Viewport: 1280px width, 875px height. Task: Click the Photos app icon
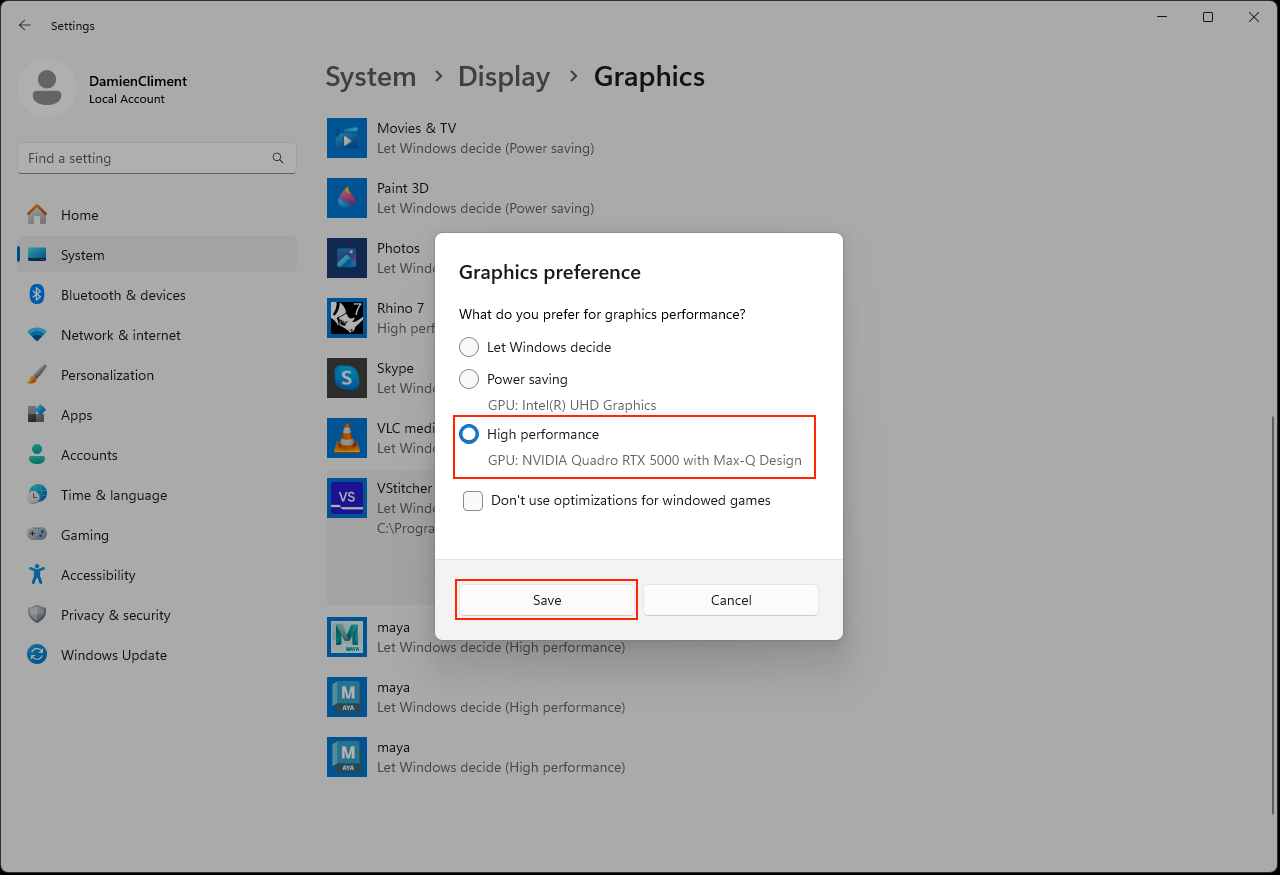pyautogui.click(x=347, y=258)
